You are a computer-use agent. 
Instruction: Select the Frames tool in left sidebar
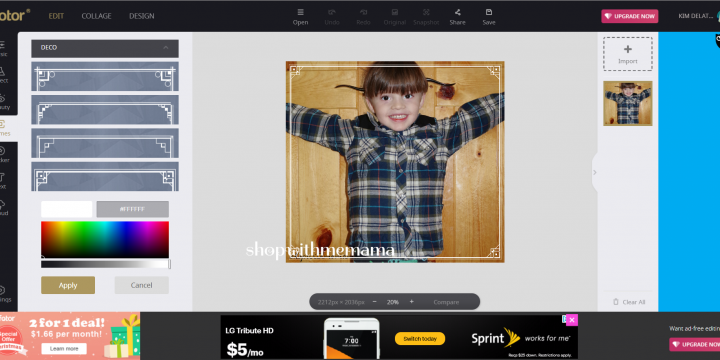4,128
